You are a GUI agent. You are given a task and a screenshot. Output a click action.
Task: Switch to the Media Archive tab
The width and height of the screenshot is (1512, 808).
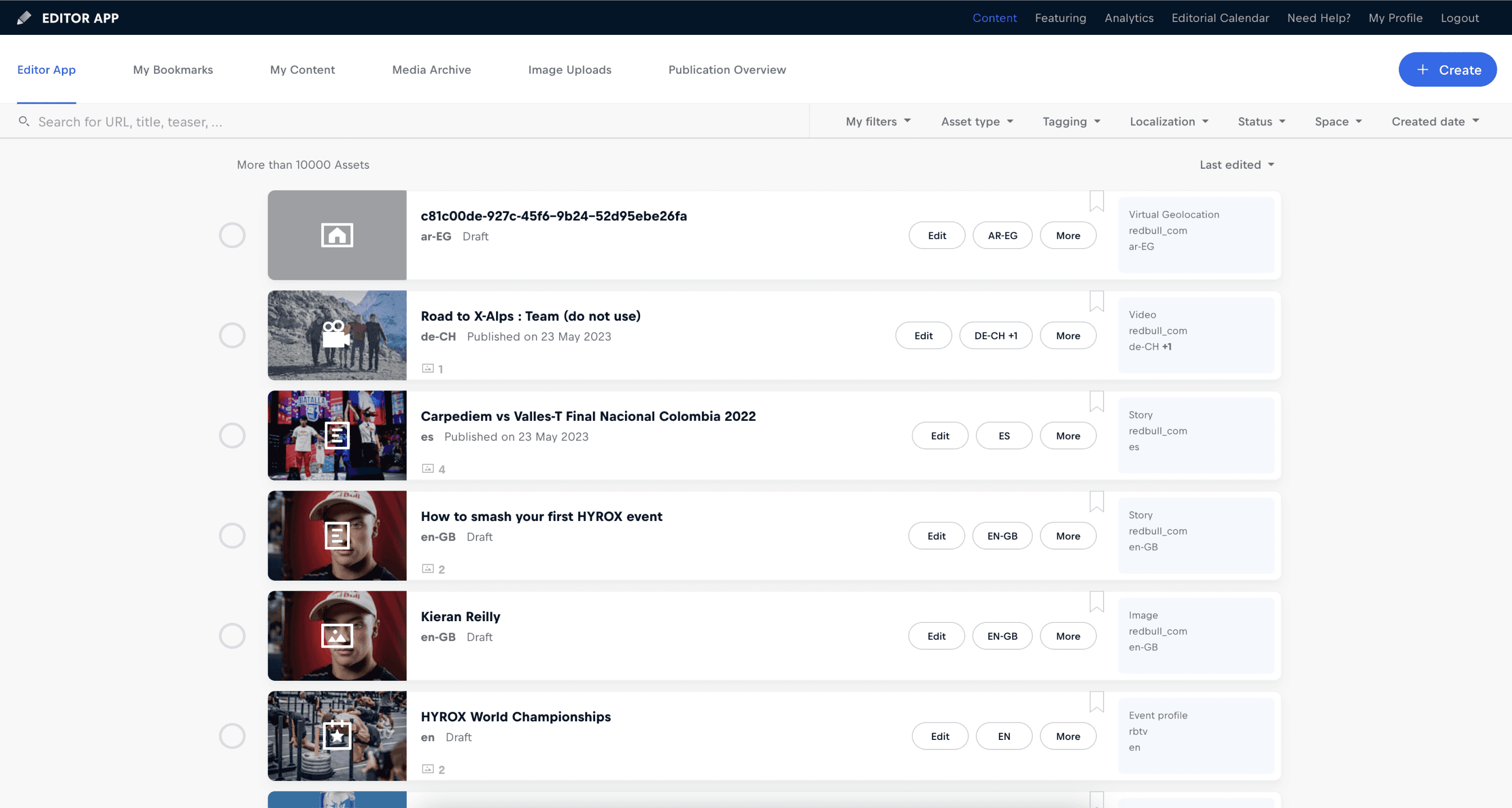(x=431, y=70)
